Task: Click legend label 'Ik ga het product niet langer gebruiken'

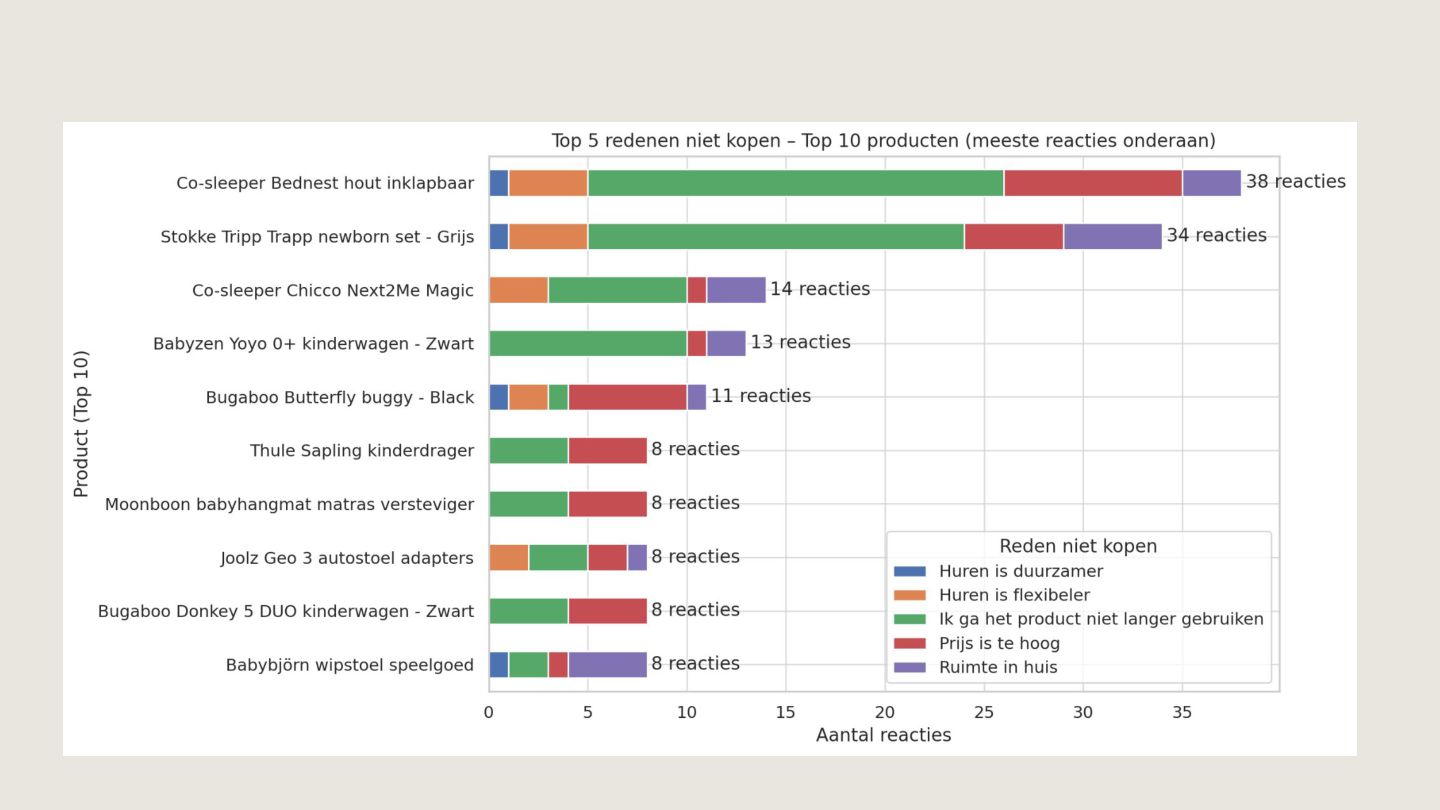Action: tap(1101, 620)
